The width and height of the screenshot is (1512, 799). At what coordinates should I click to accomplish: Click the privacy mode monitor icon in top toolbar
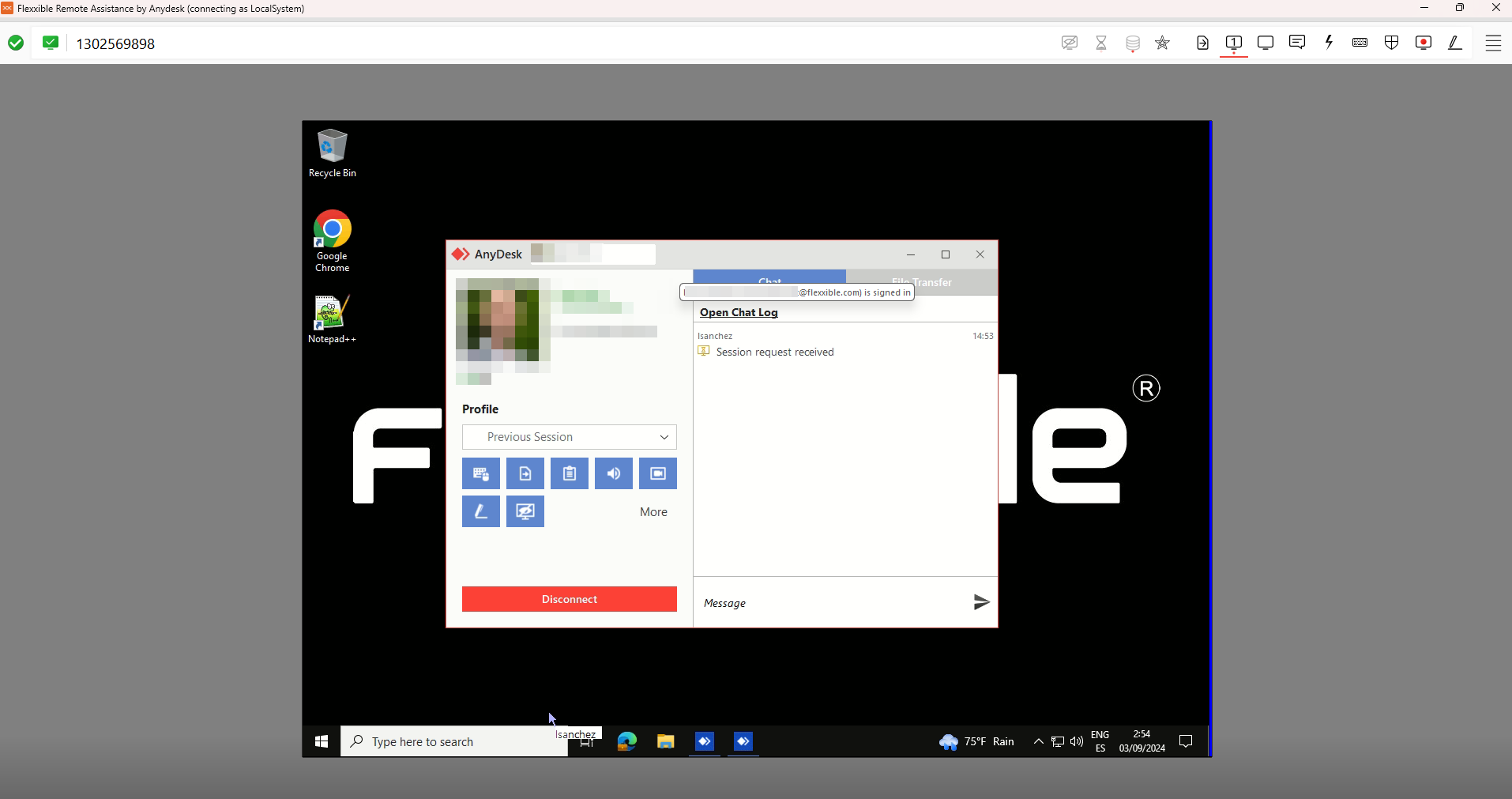click(x=1070, y=43)
